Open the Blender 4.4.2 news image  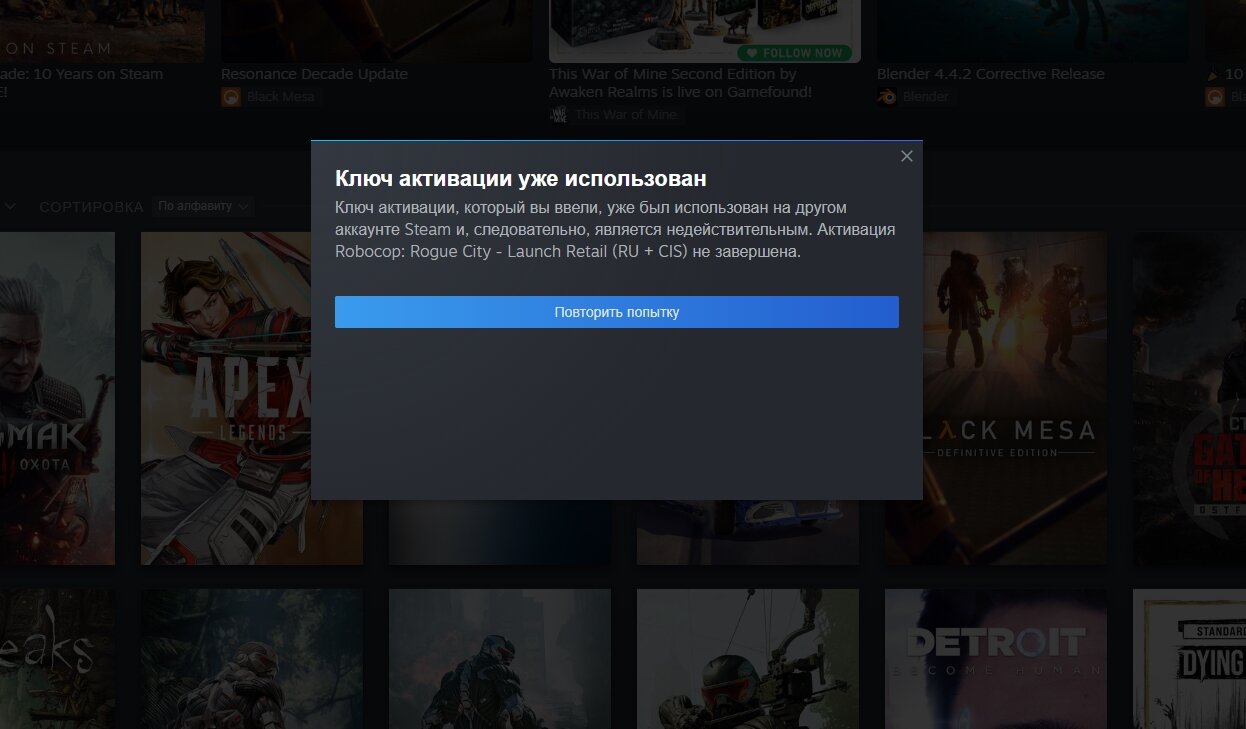(1033, 31)
